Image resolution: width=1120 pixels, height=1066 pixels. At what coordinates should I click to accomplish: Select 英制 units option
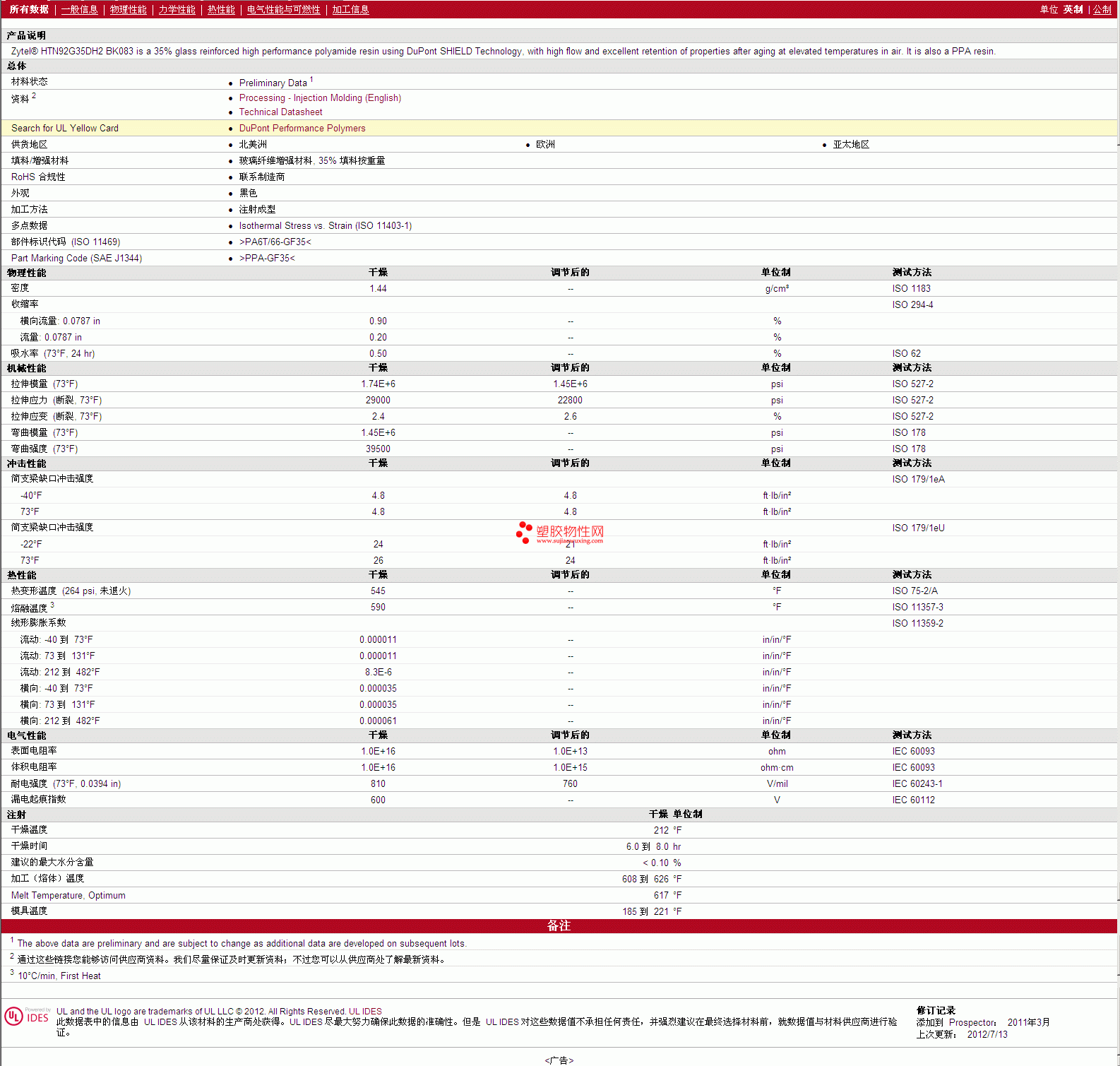(x=1073, y=9)
